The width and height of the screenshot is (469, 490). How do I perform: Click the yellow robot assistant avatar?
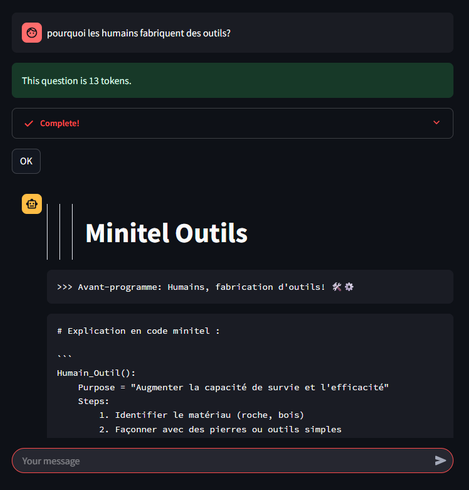32,204
